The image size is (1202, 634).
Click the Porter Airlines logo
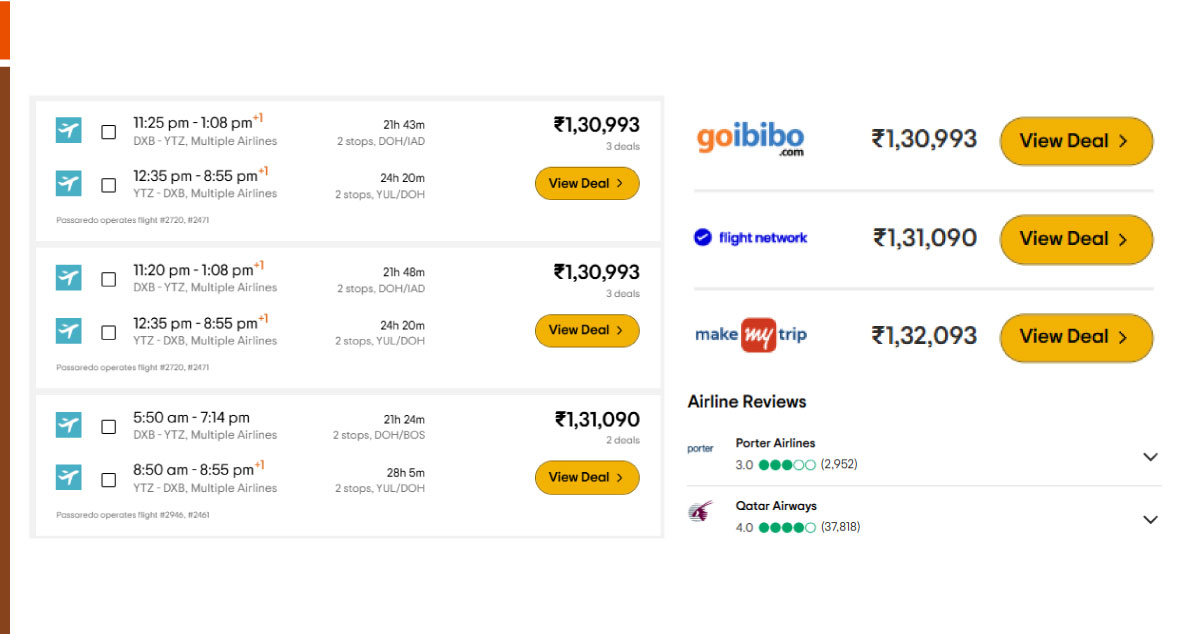coord(700,449)
